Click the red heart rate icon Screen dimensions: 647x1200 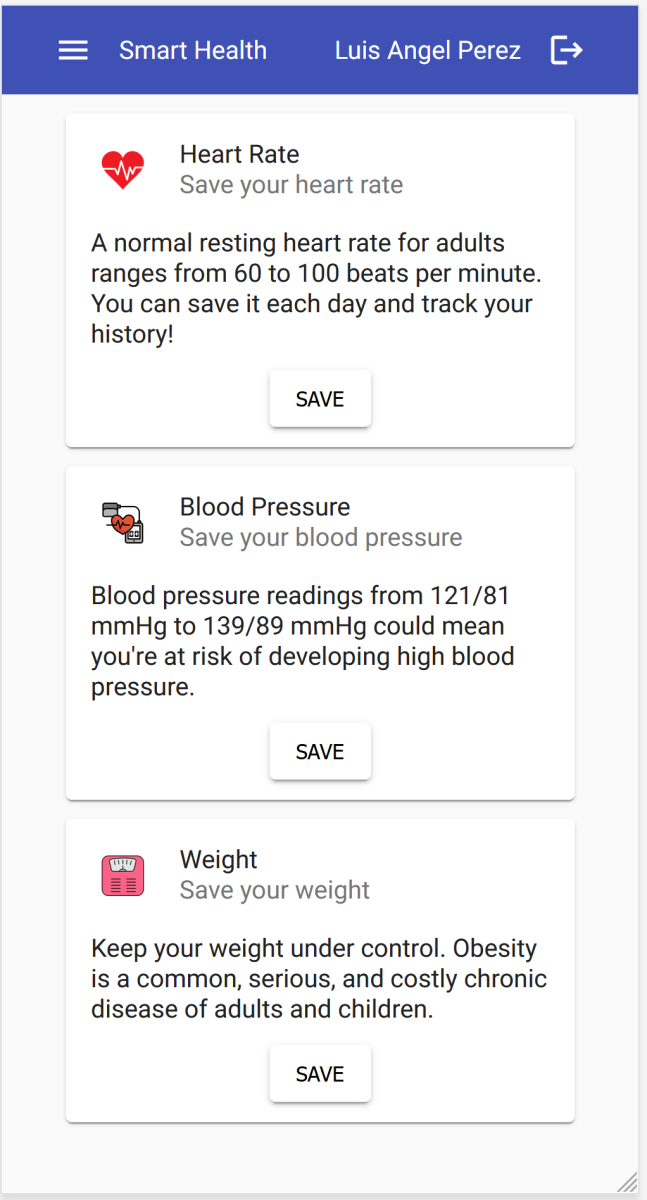(123, 170)
